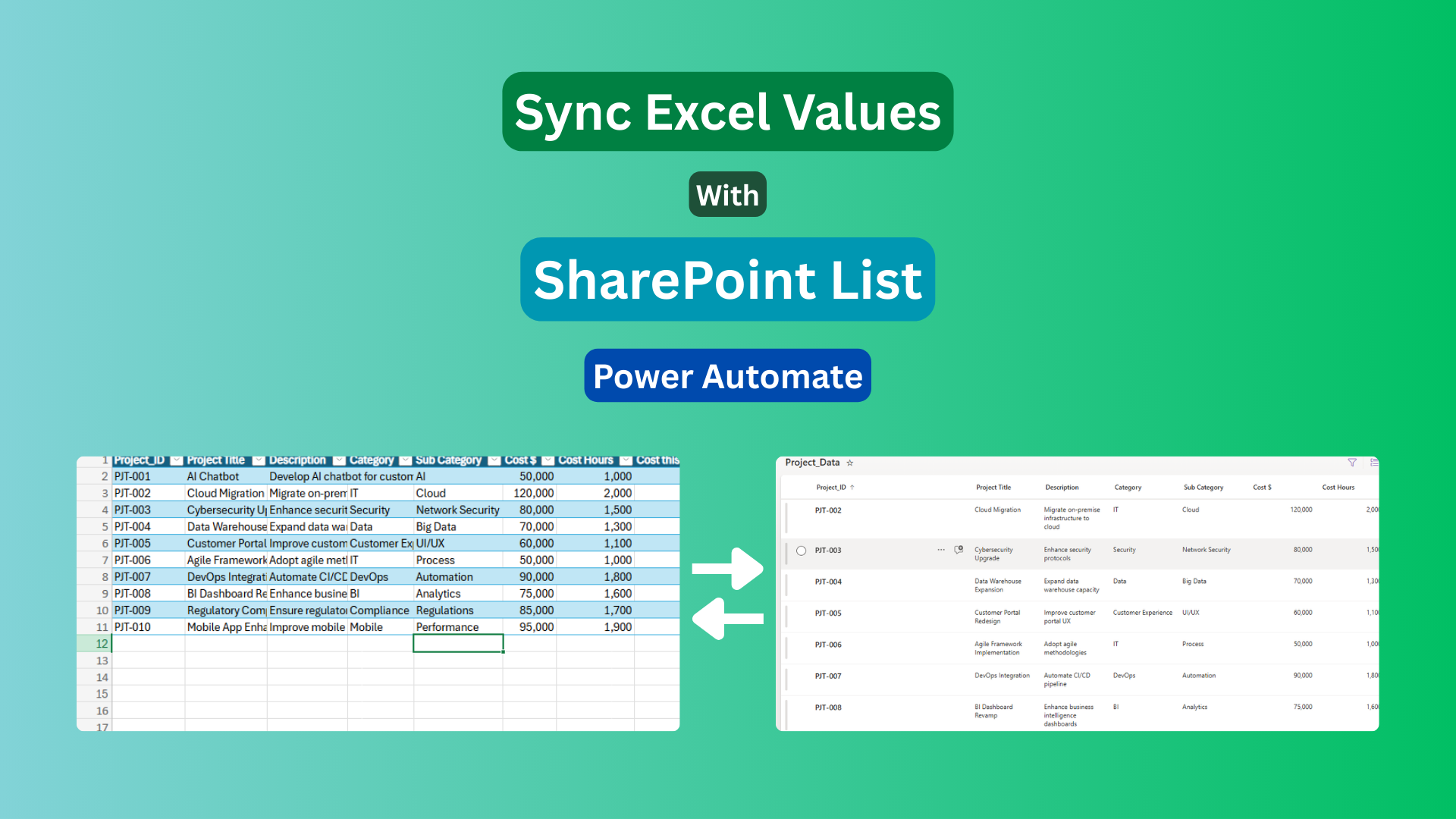Select Excel cell Regulations
The height and width of the screenshot is (819, 1456).
coord(458,610)
